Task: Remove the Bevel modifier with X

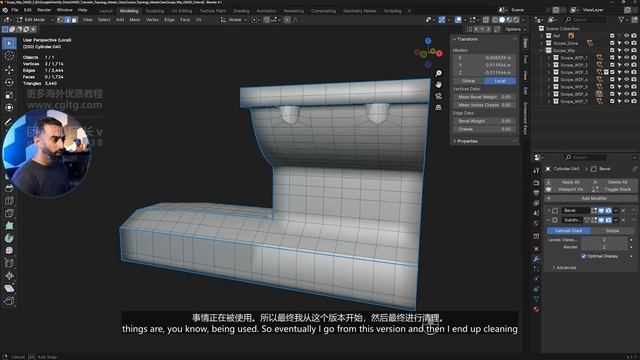Action: click(623, 211)
